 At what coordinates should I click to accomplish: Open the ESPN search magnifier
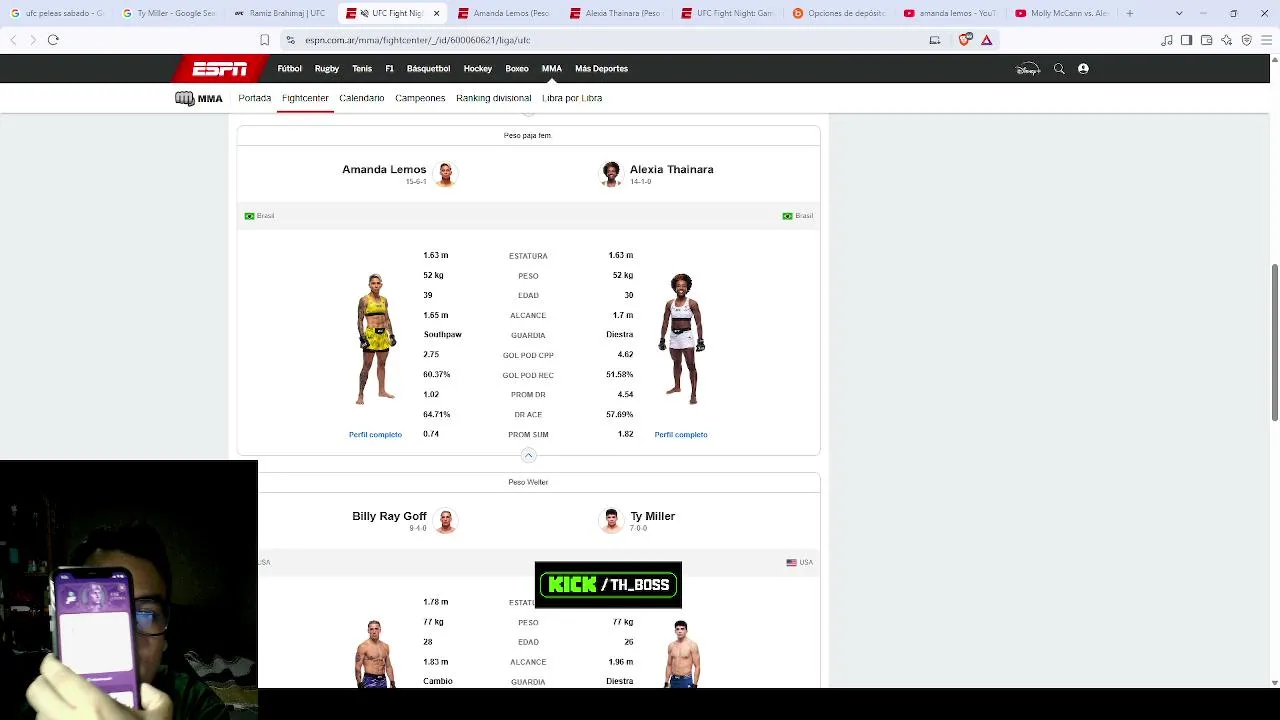1059,69
